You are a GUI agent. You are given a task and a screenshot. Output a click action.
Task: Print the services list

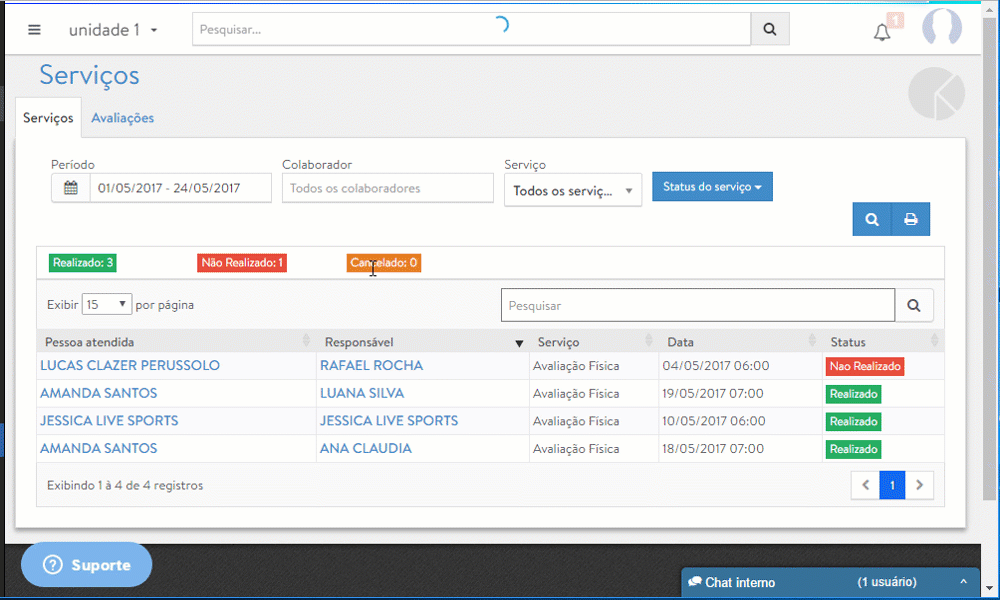(x=911, y=219)
